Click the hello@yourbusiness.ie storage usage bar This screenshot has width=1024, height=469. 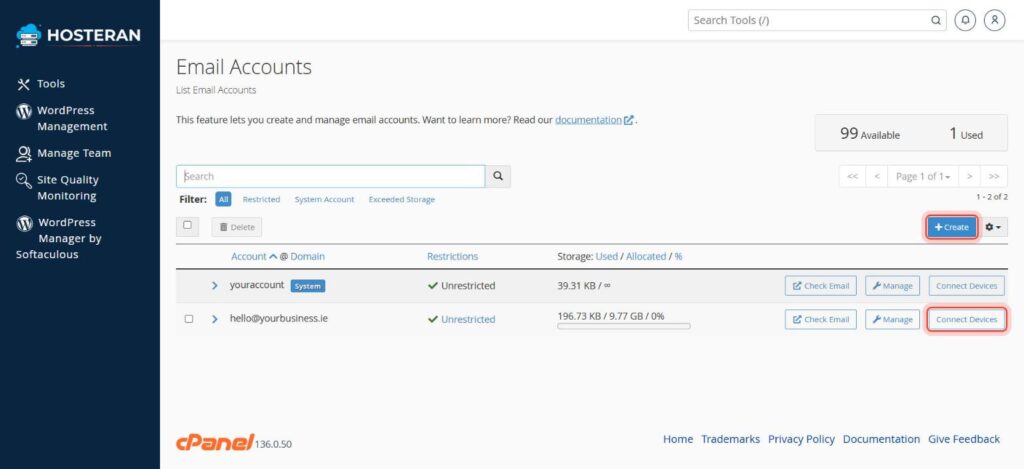click(624, 326)
